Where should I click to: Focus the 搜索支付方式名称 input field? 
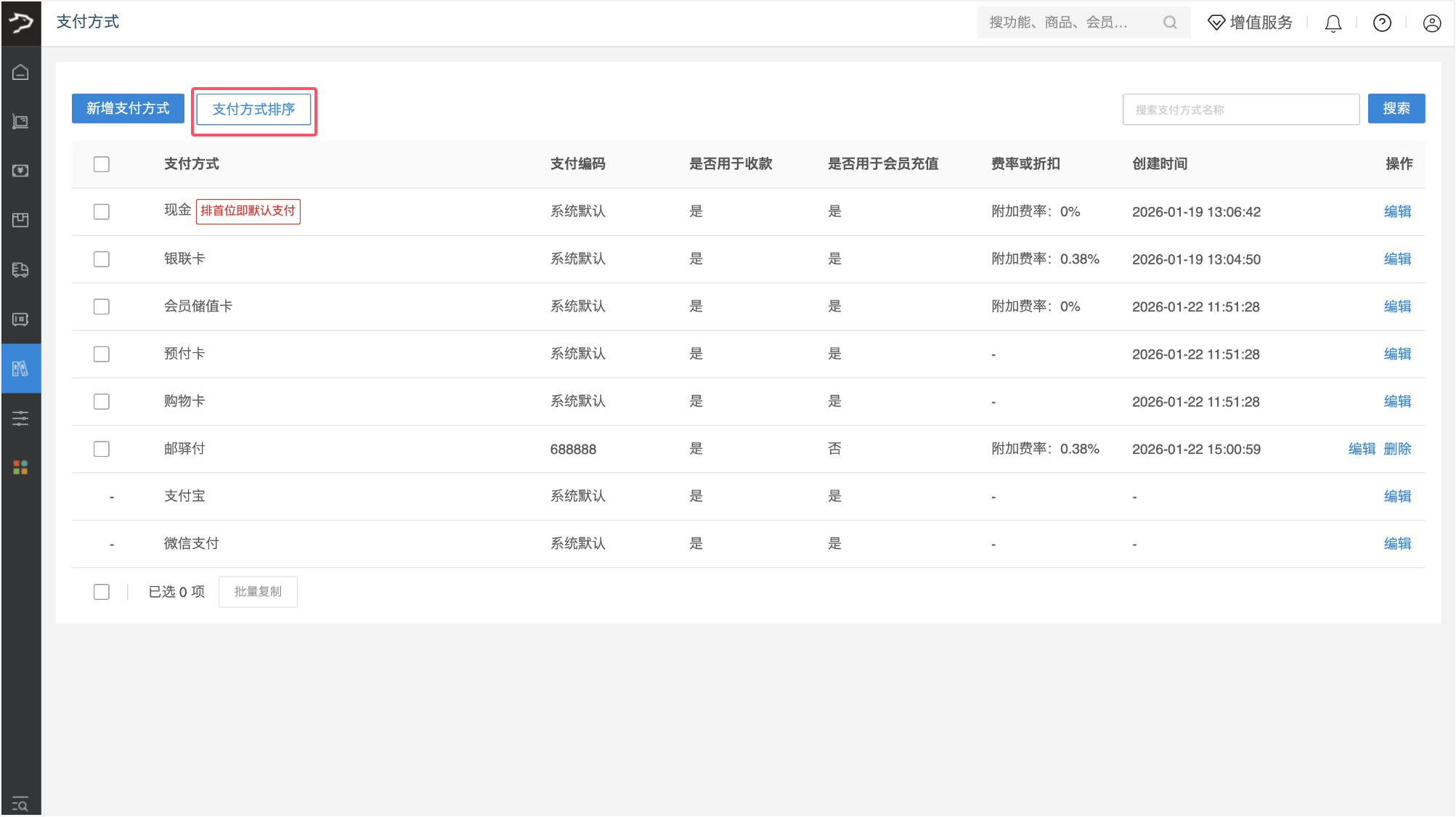[1240, 110]
